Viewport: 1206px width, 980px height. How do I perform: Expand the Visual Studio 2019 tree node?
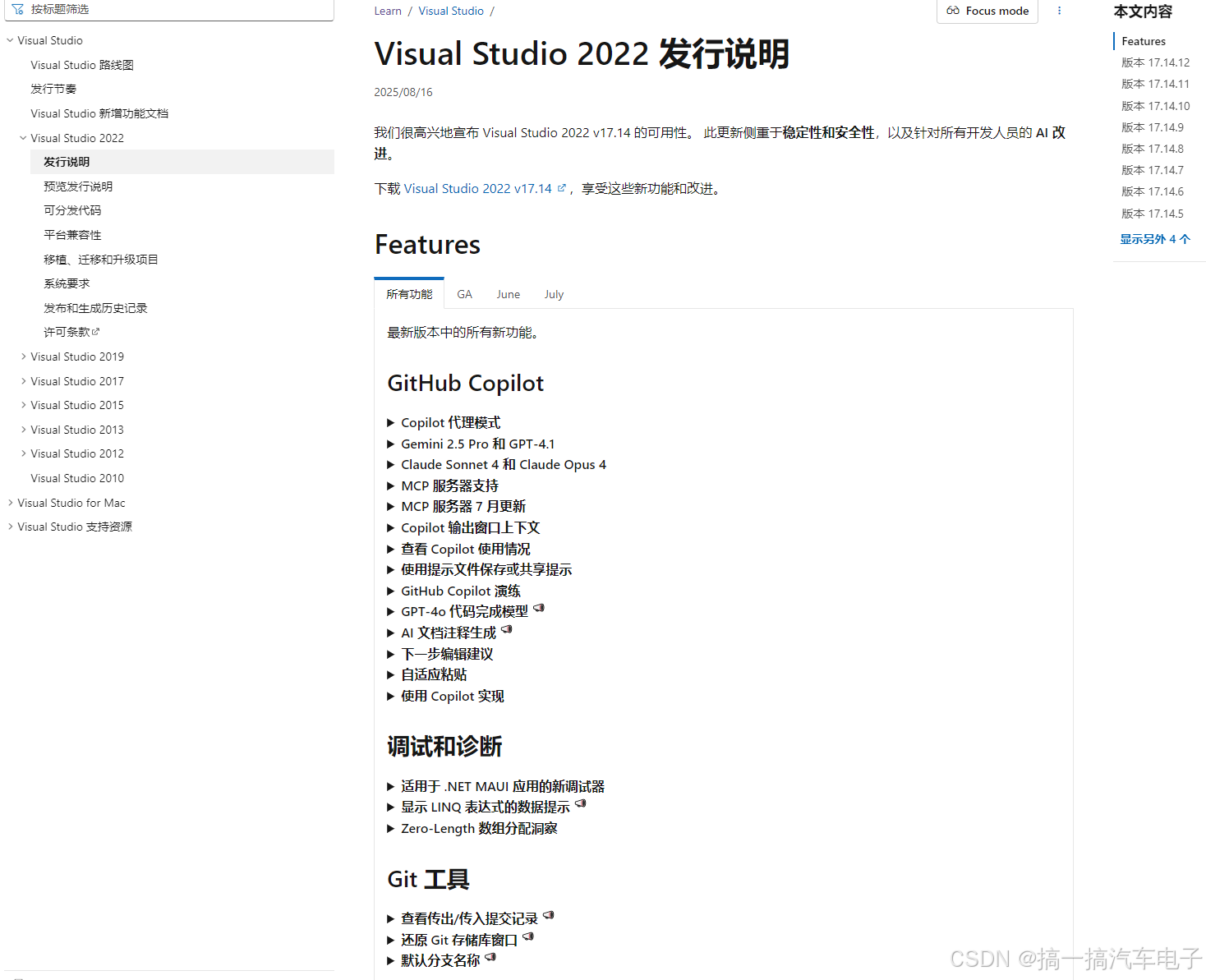click(x=23, y=357)
